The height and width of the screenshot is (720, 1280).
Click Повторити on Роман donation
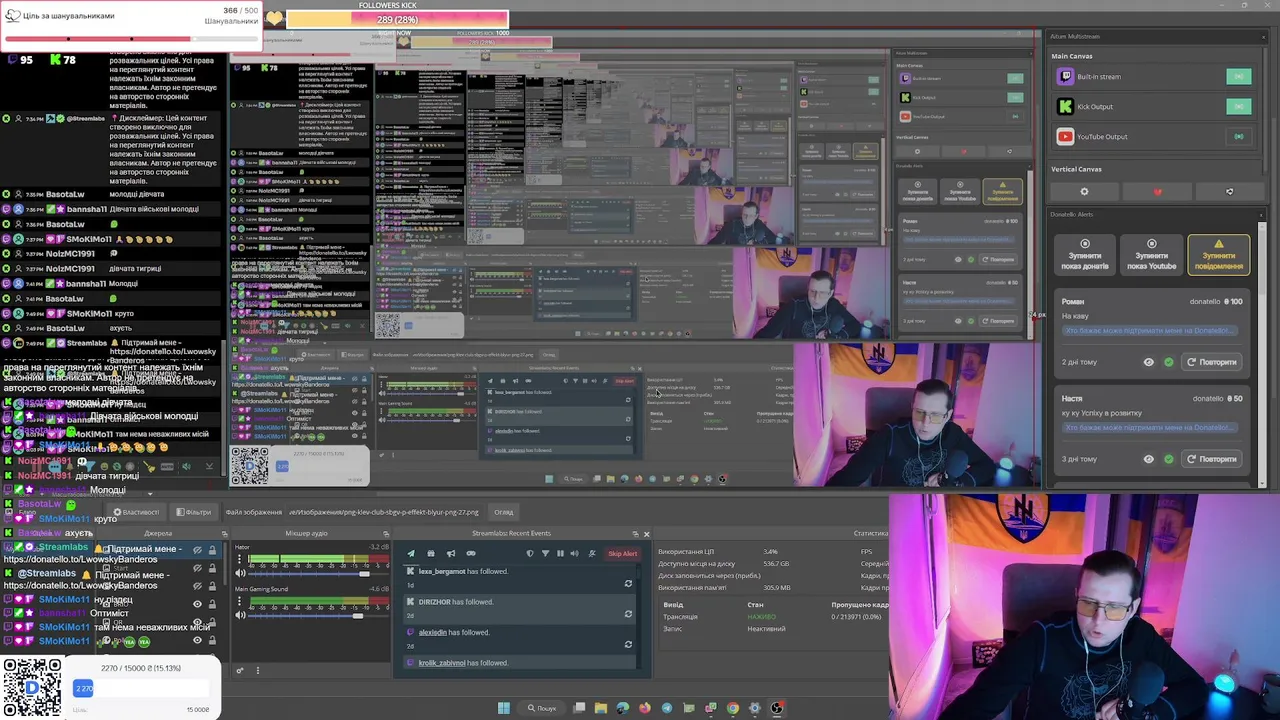[1212, 362]
